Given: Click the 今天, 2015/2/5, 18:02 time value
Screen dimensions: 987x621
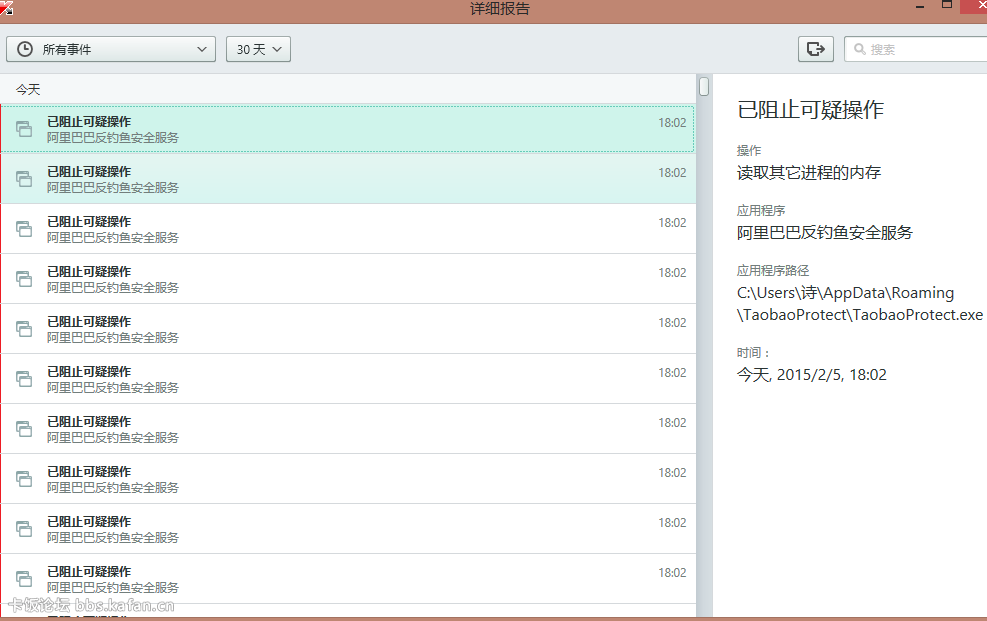Looking at the screenshot, I should click(x=811, y=375).
